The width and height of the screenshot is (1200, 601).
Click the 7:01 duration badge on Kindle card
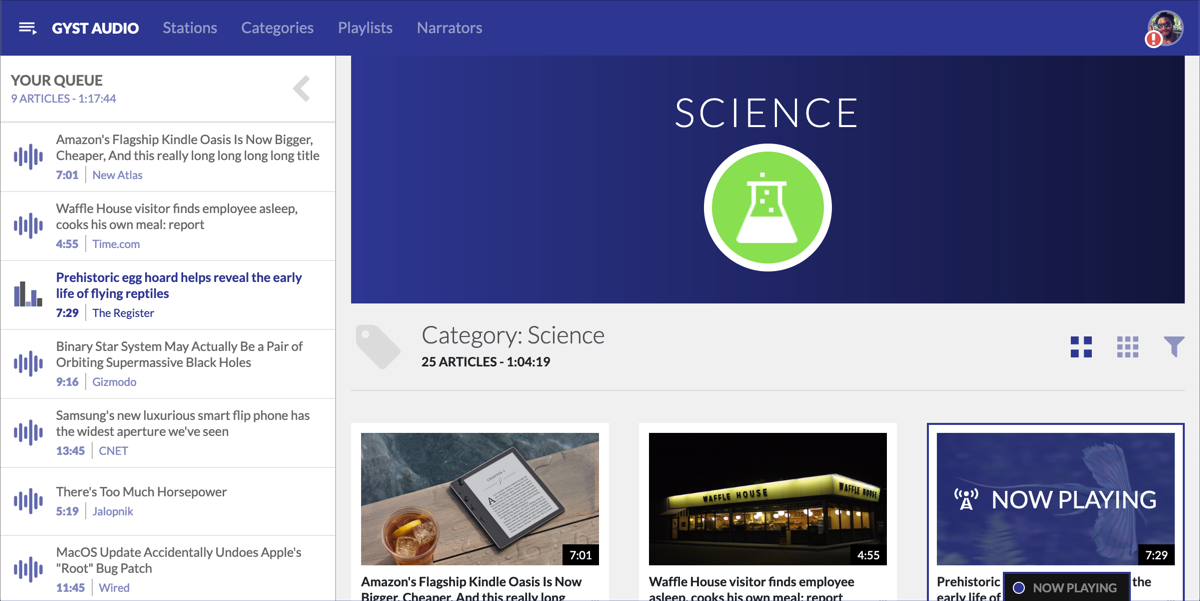(x=581, y=555)
